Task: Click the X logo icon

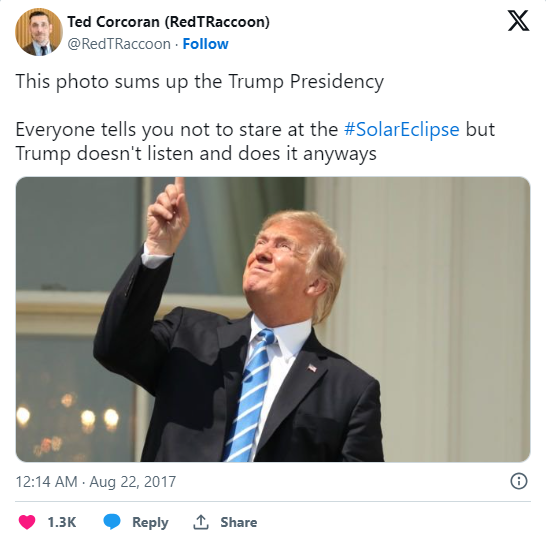Action: point(518,21)
